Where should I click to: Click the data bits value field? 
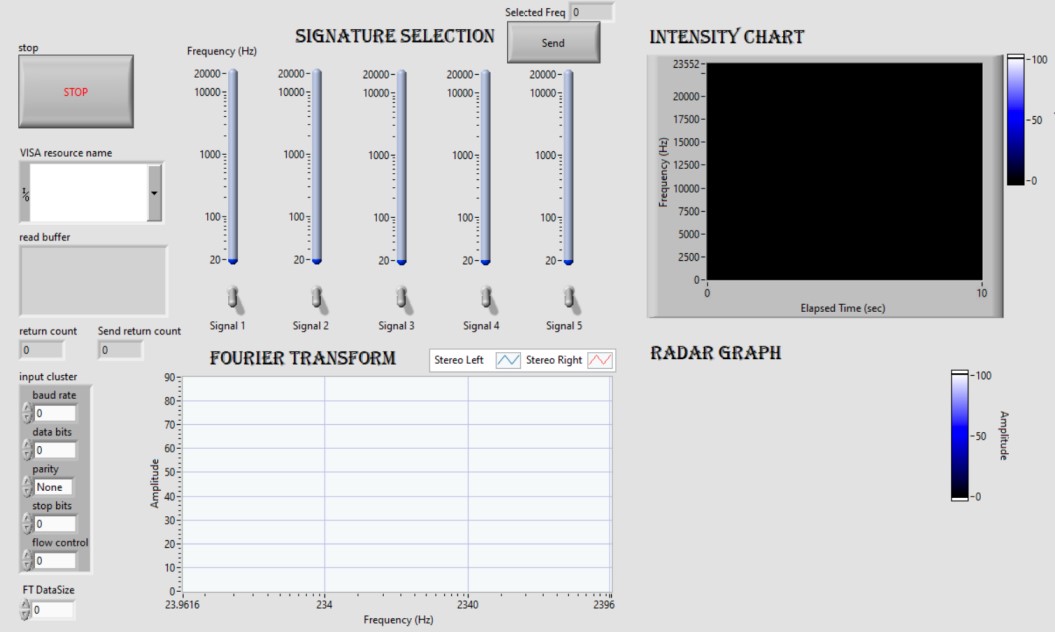point(54,450)
